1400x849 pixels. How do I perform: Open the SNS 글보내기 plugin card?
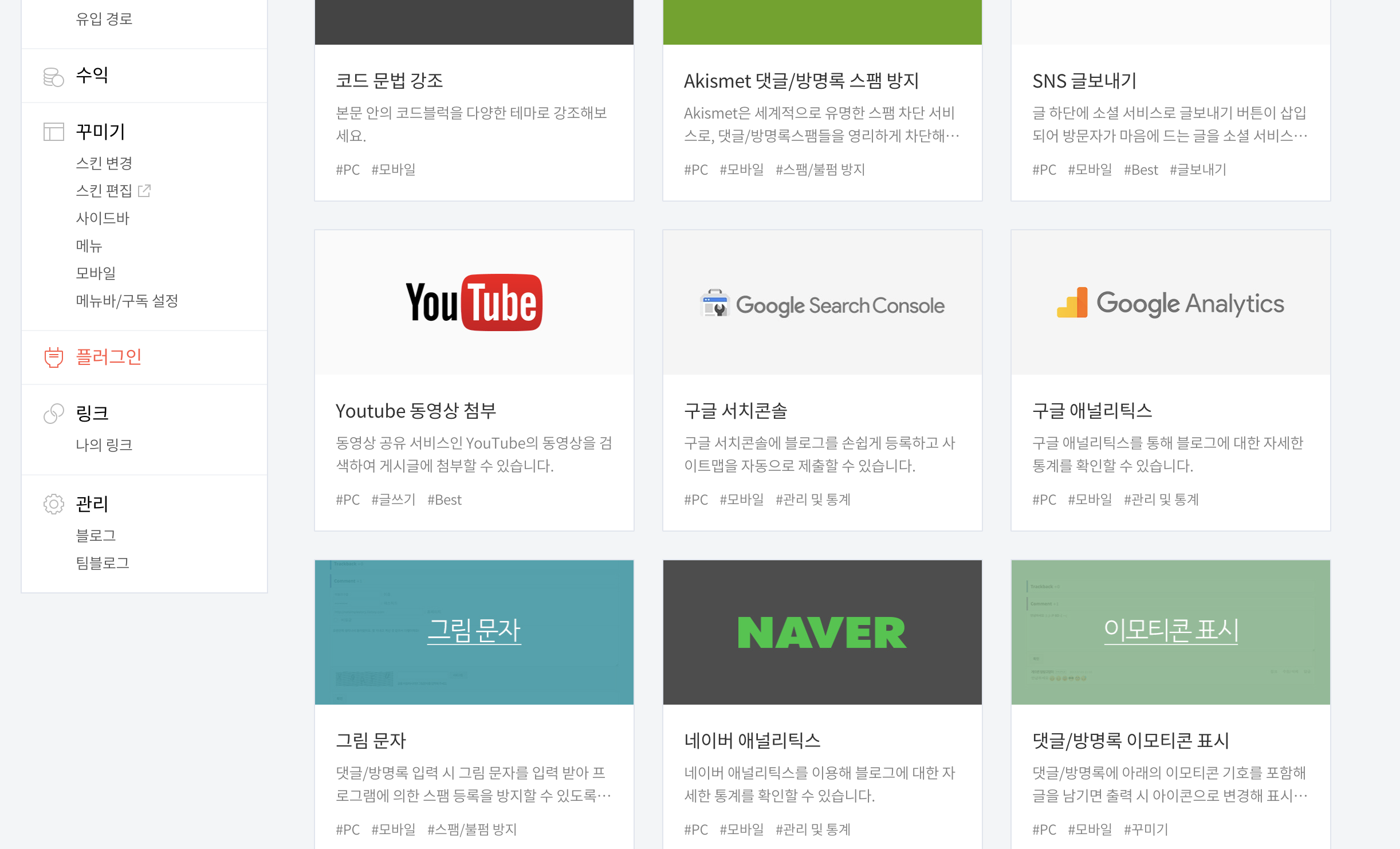pyautogui.click(x=1084, y=81)
